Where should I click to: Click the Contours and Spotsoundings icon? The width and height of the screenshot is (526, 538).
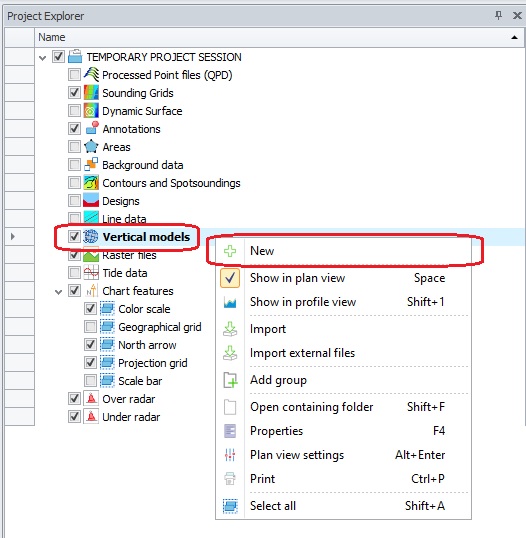pos(91,183)
